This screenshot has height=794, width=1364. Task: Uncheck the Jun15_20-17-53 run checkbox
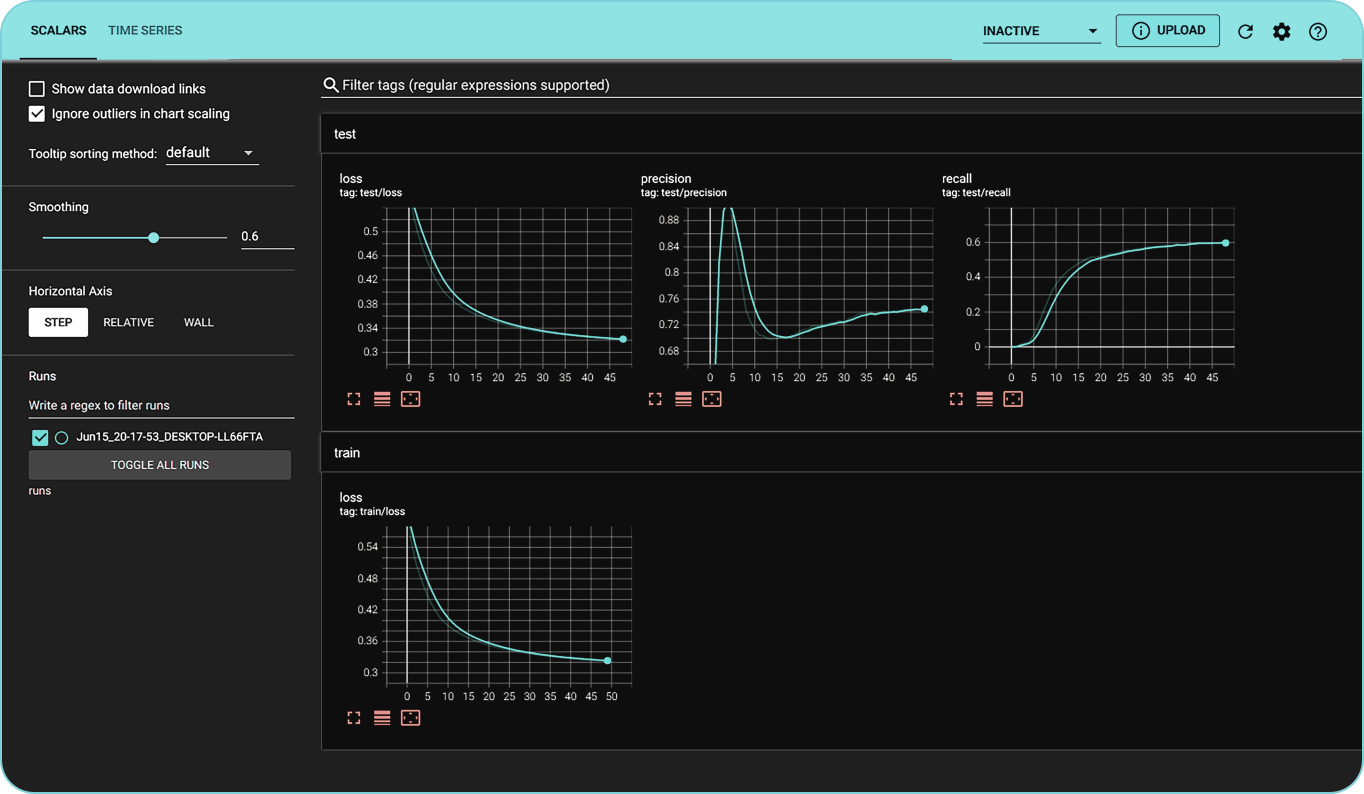40,437
